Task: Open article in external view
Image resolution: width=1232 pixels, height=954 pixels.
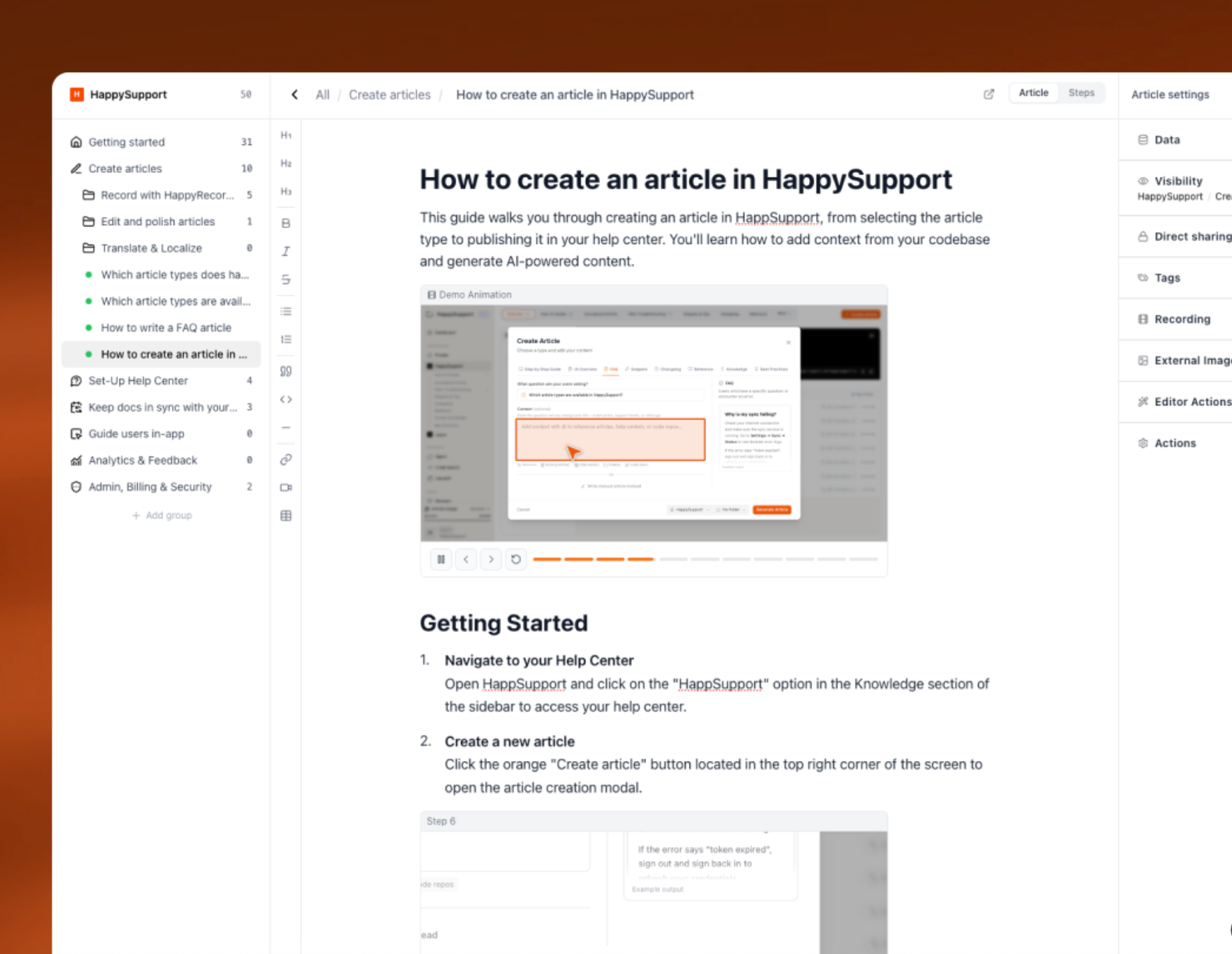Action: pyautogui.click(x=989, y=94)
